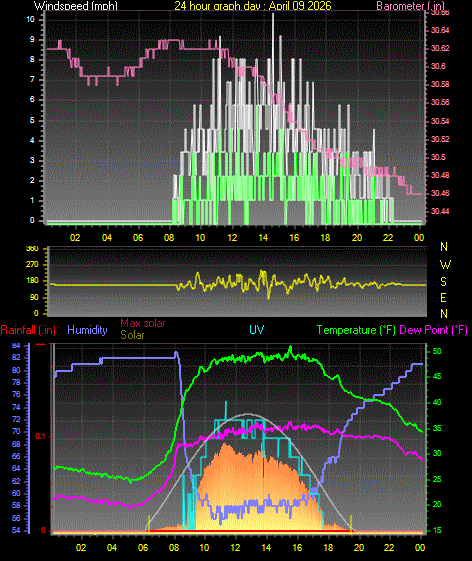
Task: Click the Humidity legend label
Action: click(87, 330)
